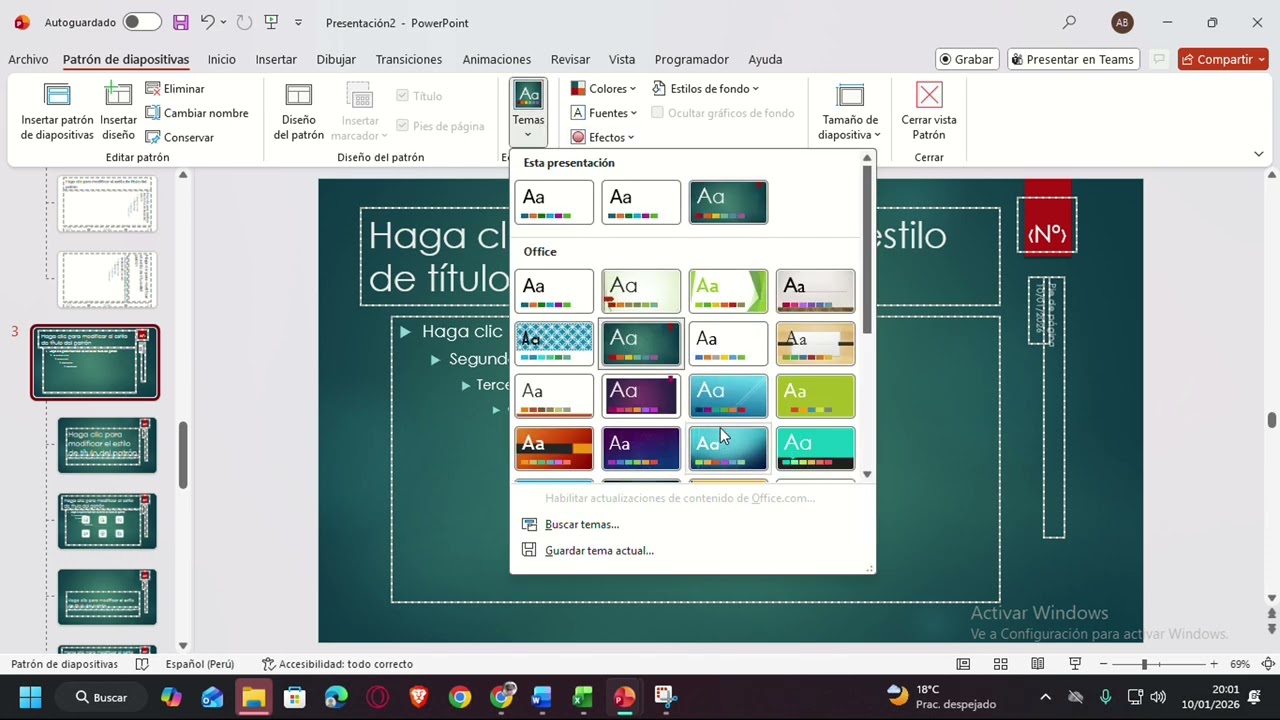Click the zoom slider in status bar
This screenshot has height=720, width=1280.
pyautogui.click(x=1160, y=664)
